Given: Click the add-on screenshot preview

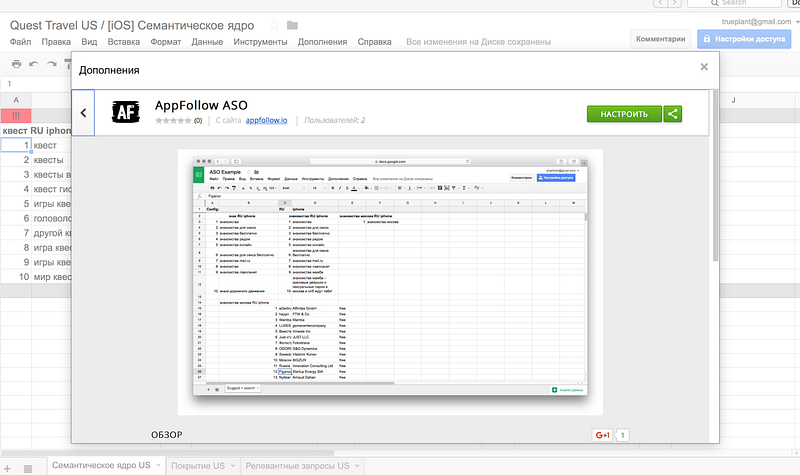Looking at the screenshot, I should [x=390, y=282].
